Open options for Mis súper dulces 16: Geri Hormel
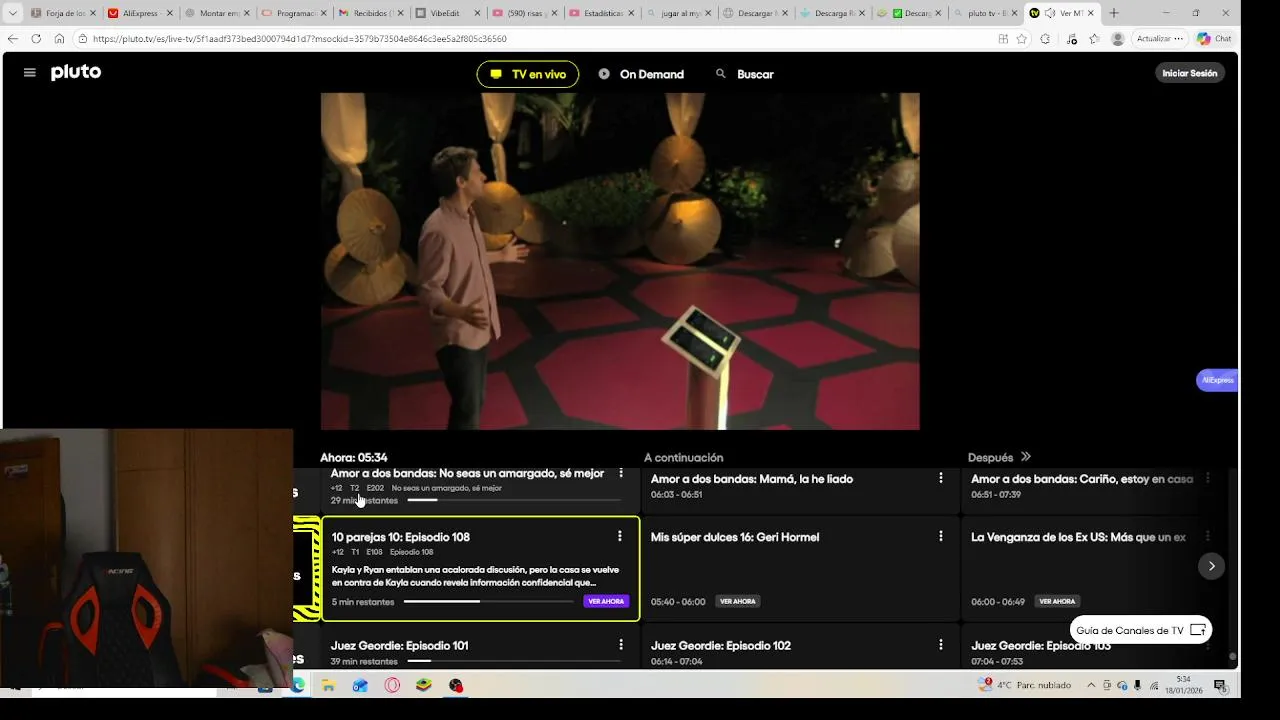Viewport: 1280px width, 720px height. [x=941, y=536]
